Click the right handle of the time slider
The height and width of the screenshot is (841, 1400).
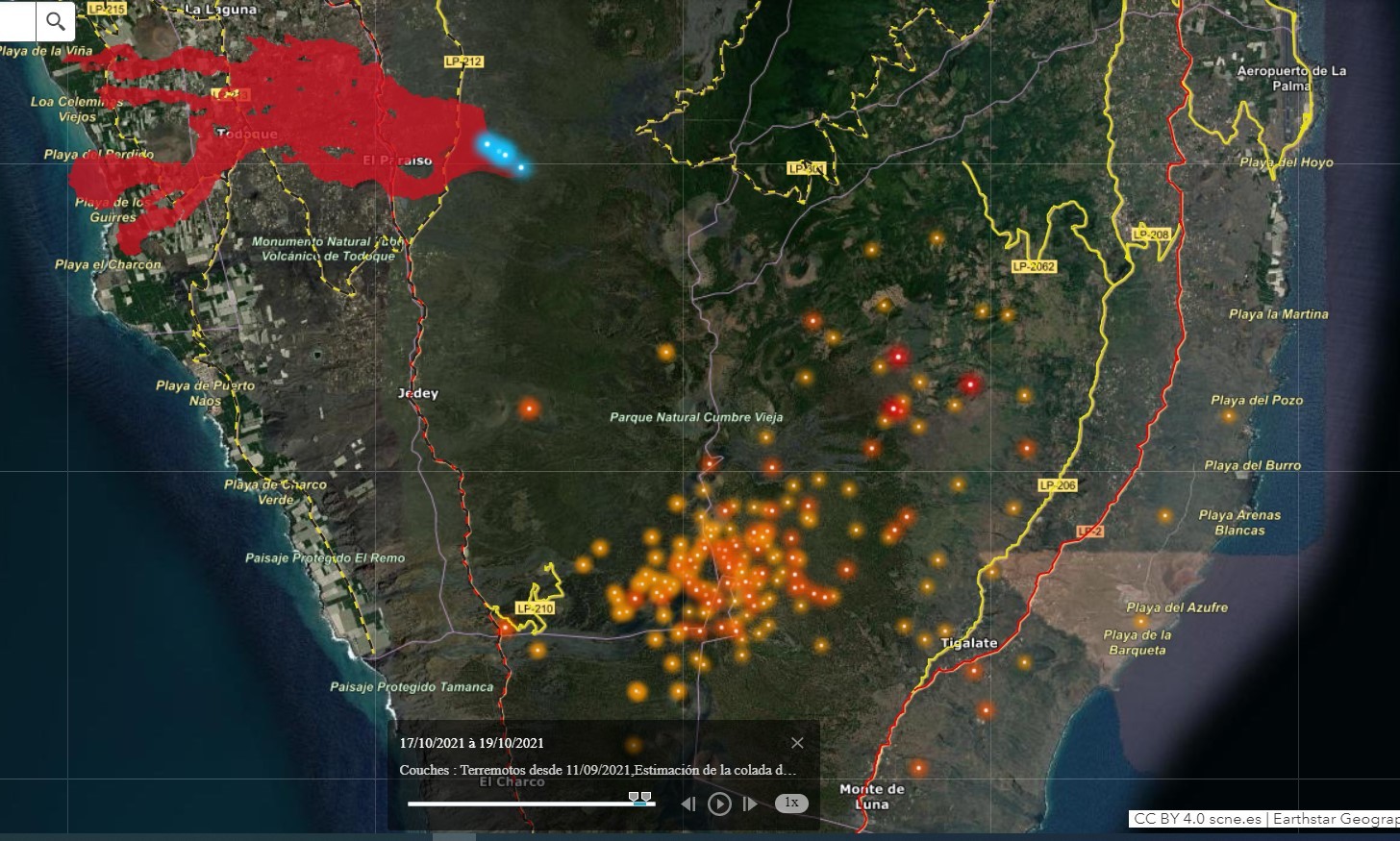(x=646, y=797)
